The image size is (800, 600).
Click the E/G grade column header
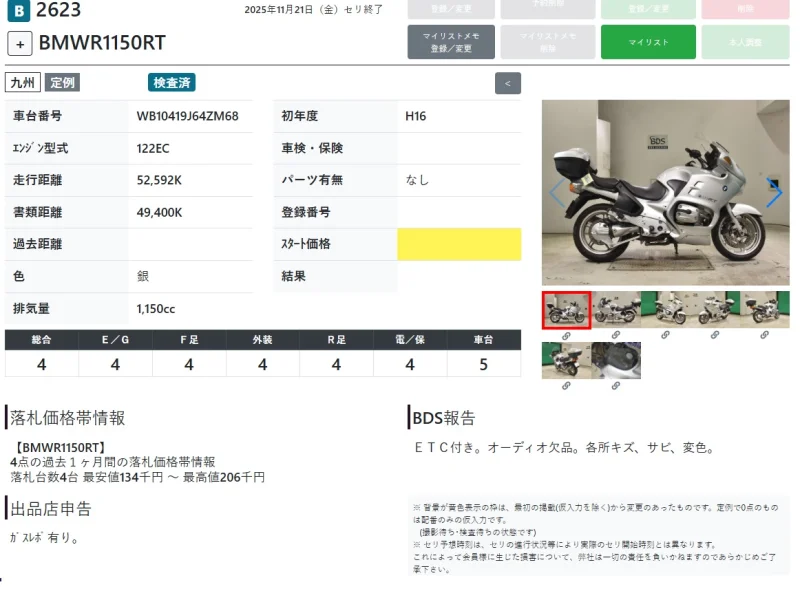(x=115, y=340)
